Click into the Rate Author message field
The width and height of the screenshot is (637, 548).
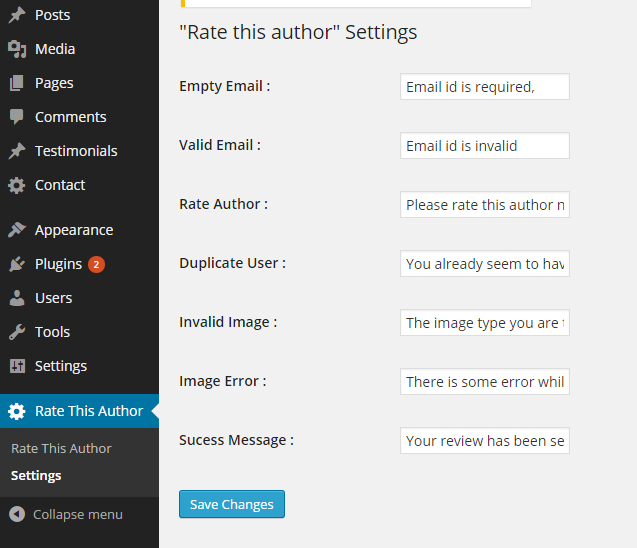pyautogui.click(x=485, y=205)
